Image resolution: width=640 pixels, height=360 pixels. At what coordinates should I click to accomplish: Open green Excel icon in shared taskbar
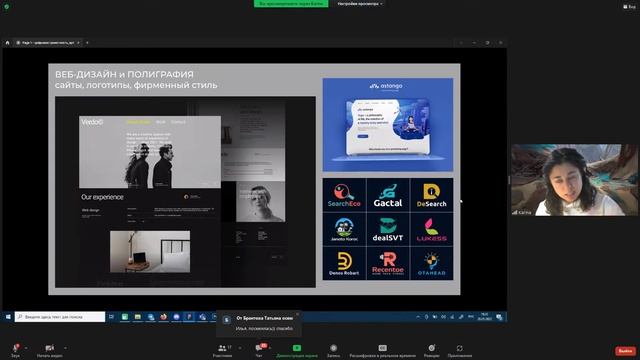point(125,317)
